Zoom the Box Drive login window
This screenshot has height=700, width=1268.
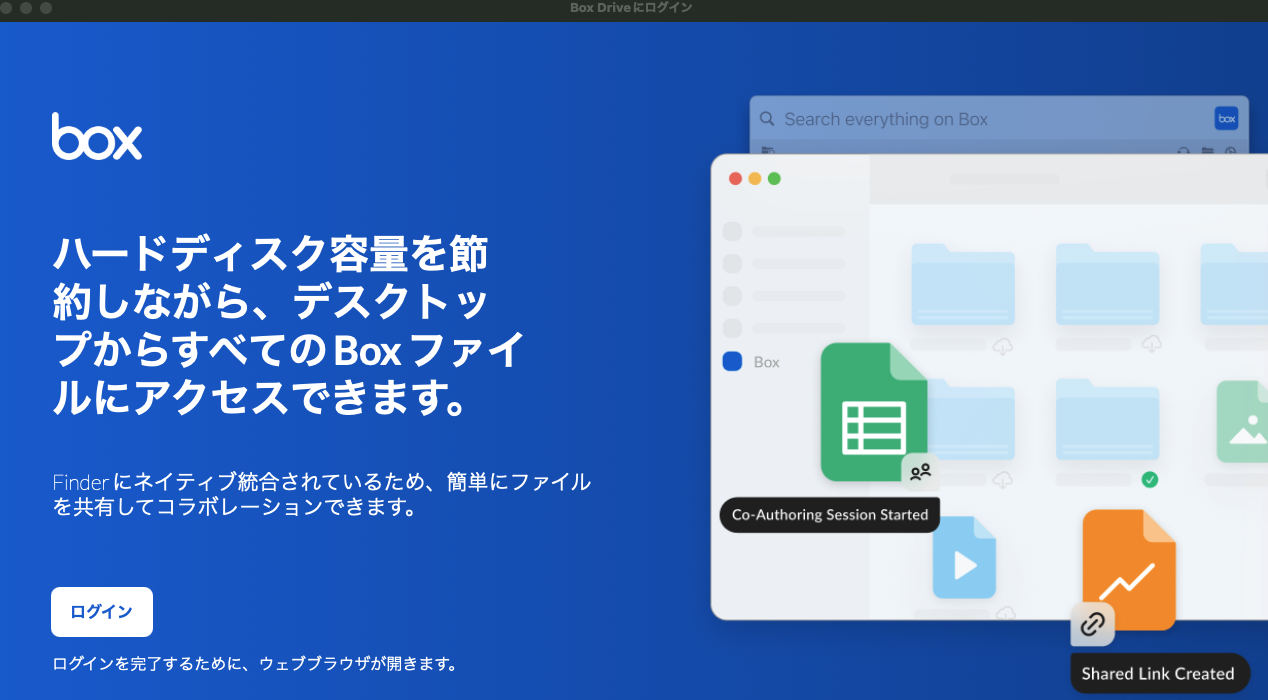pos(46,8)
